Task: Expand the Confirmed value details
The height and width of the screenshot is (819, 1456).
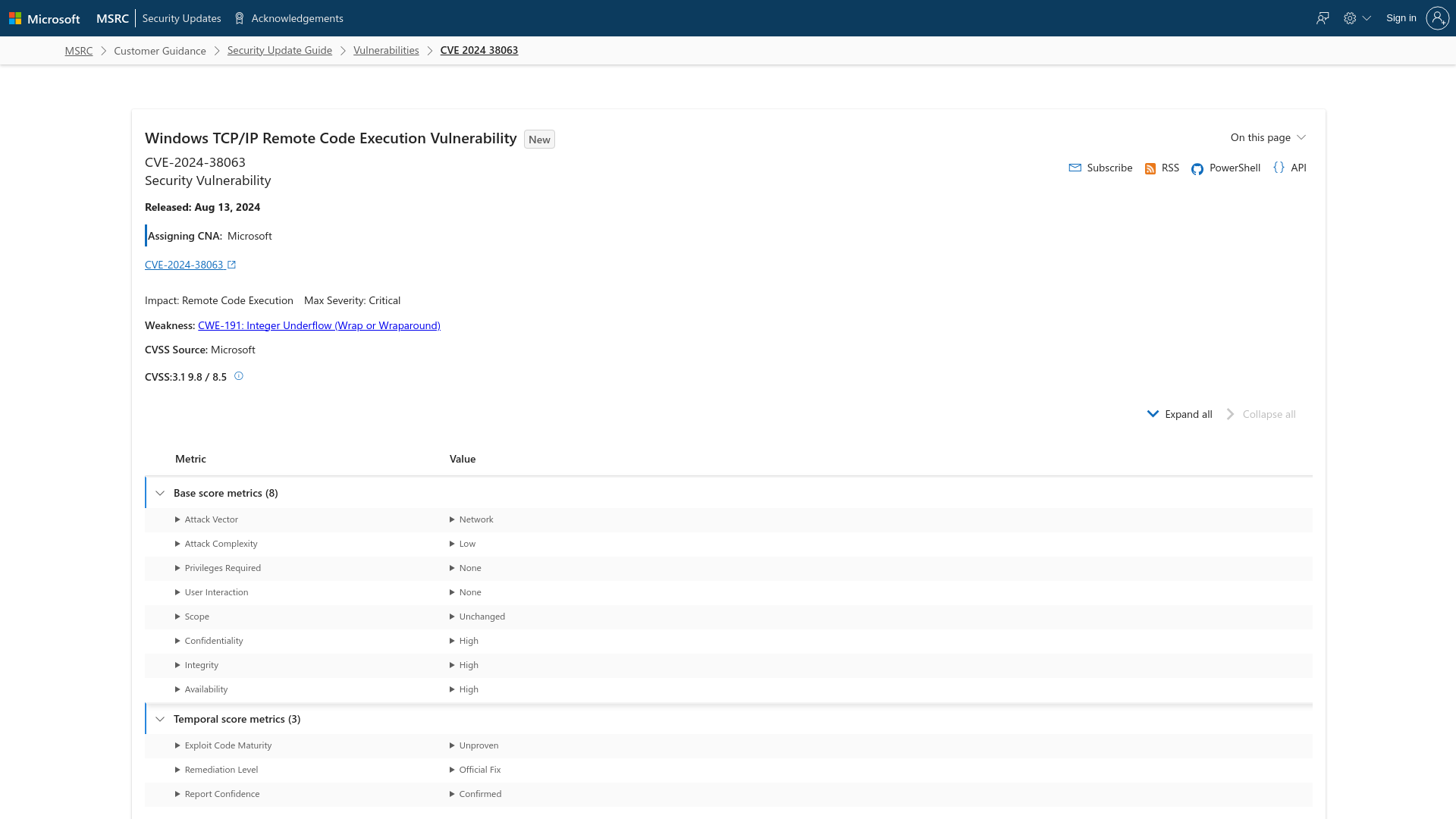Action: coord(475,794)
